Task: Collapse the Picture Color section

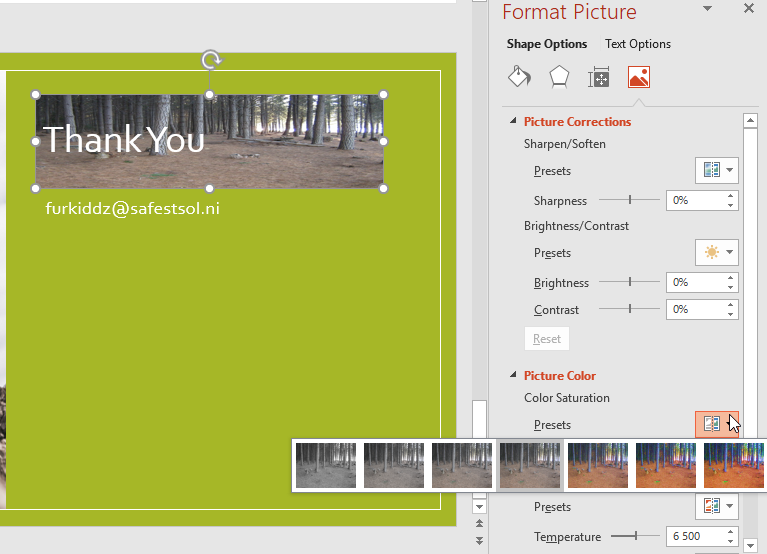Action: coord(513,375)
